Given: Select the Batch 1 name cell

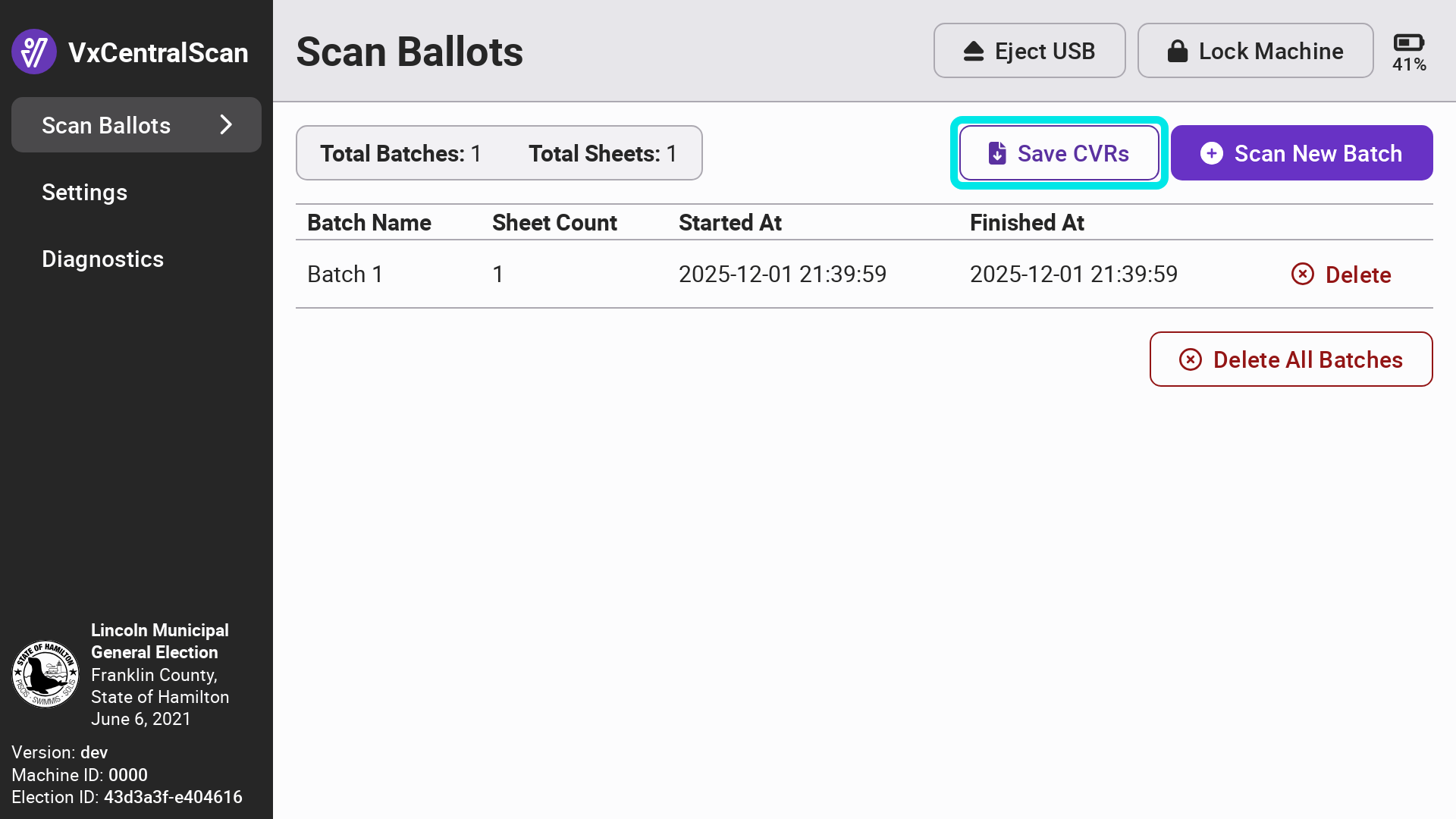Looking at the screenshot, I should tap(345, 274).
